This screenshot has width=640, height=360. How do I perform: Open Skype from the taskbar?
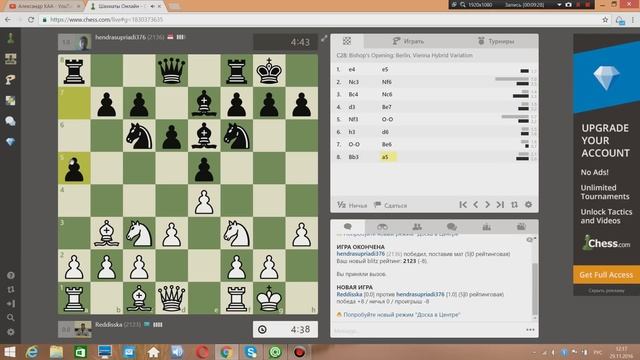[251, 352]
